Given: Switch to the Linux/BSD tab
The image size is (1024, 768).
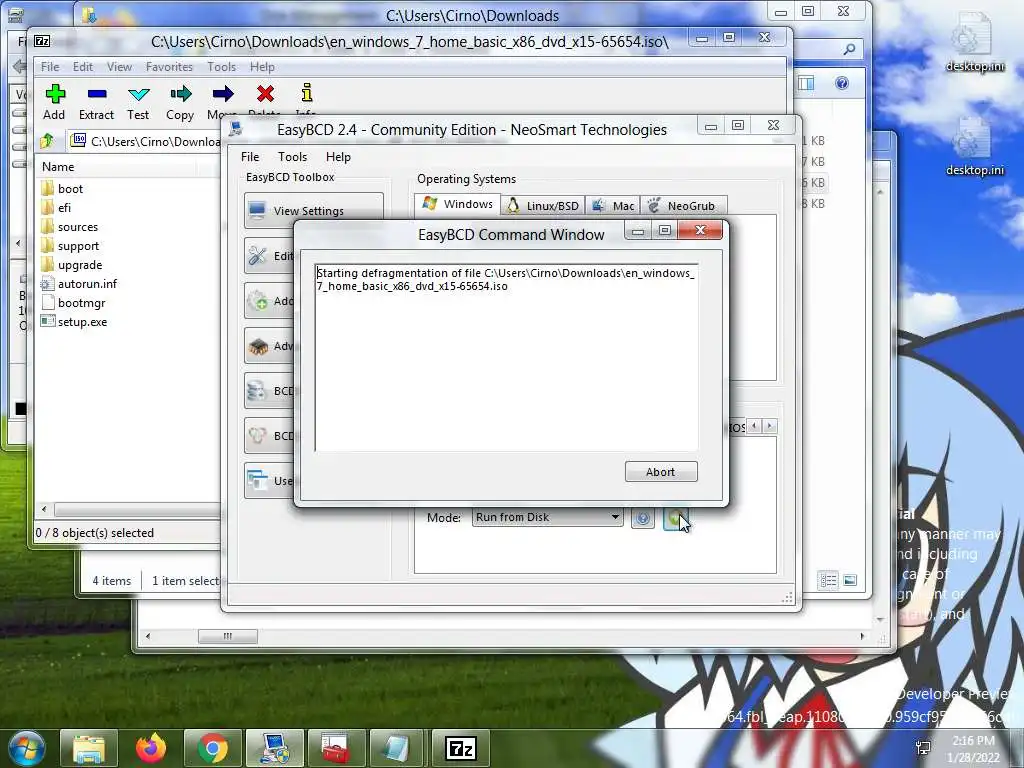Looking at the screenshot, I should (543, 206).
